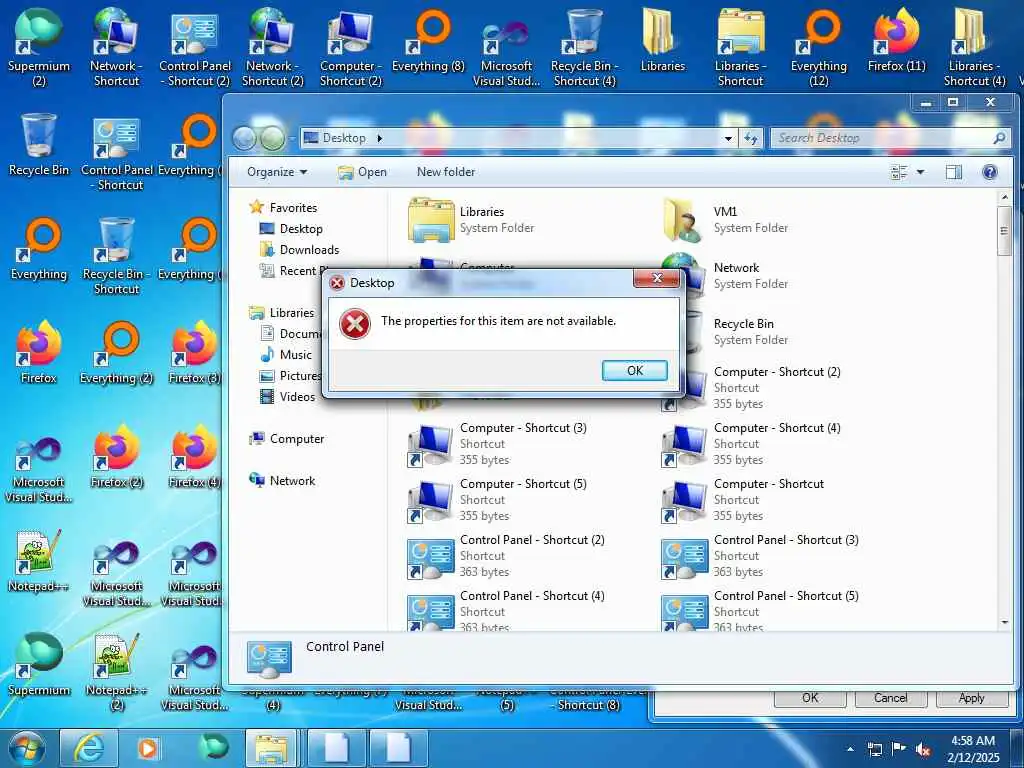The width and height of the screenshot is (1024, 768).
Task: Click Everything (12) desktop icon
Action: coord(818,46)
